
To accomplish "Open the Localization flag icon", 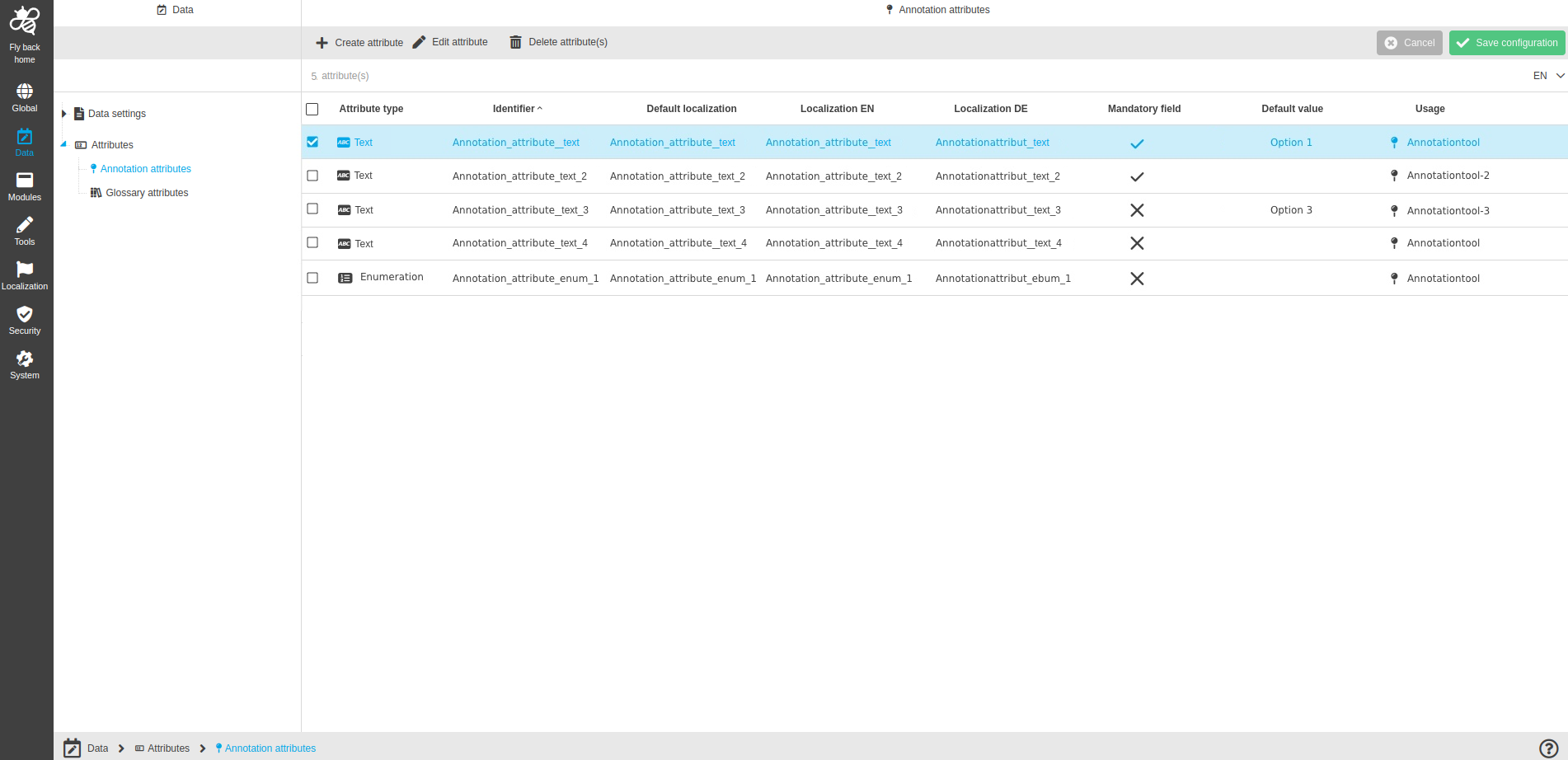I will coord(25,270).
